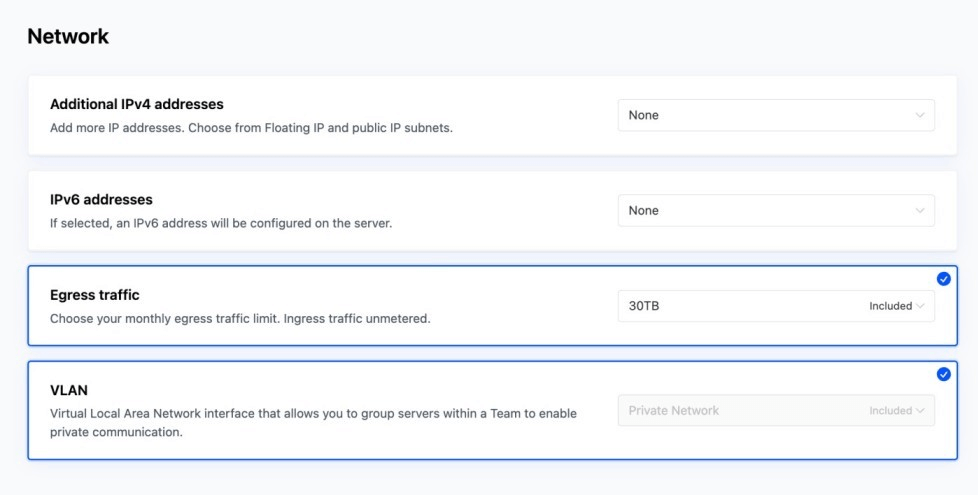Click the blue checkmark on Egress traffic card

pos(944,279)
